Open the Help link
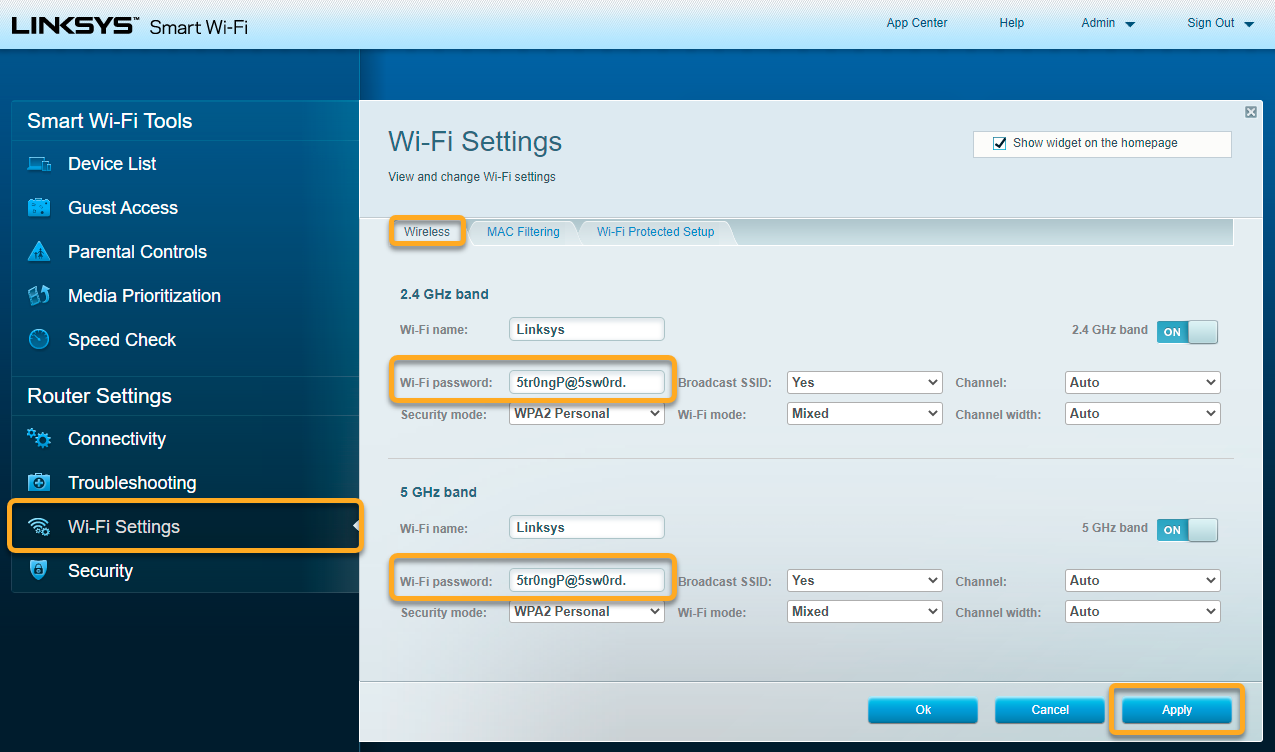1275x752 pixels. [1012, 23]
